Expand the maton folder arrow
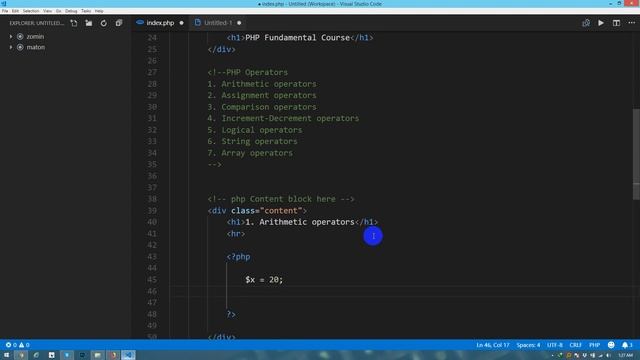Image resolution: width=640 pixels, height=360 pixels. pos(11,47)
